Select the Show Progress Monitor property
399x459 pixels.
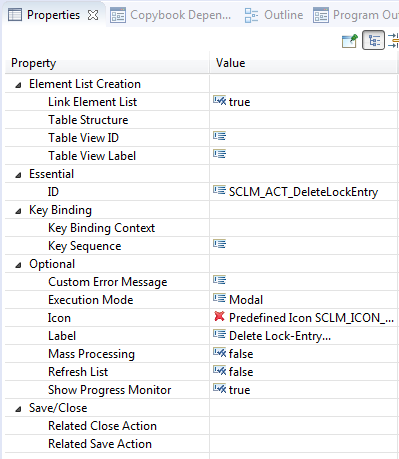tap(110, 390)
